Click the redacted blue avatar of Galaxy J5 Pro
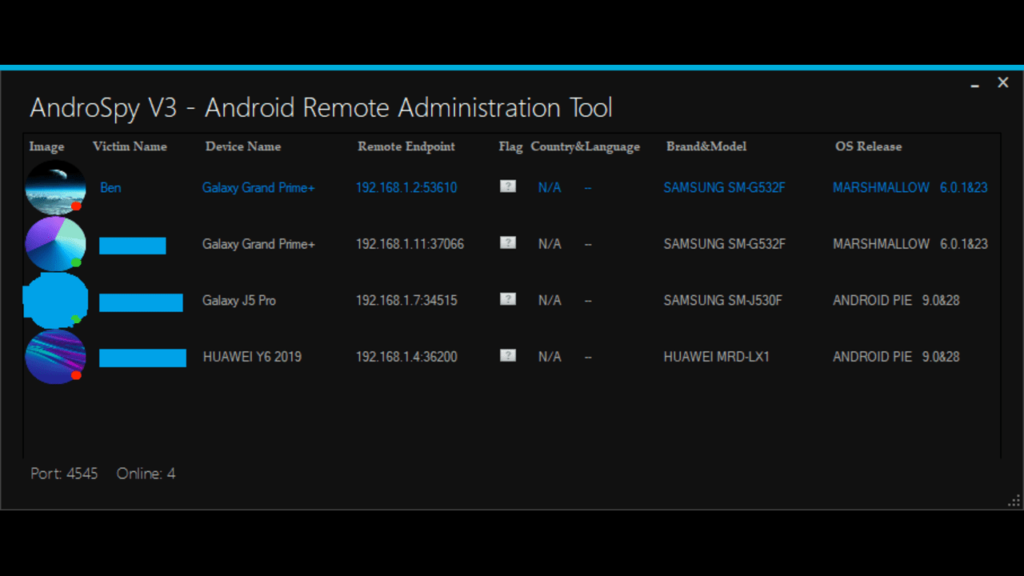Screen dimensions: 1024x576 (x=56, y=300)
